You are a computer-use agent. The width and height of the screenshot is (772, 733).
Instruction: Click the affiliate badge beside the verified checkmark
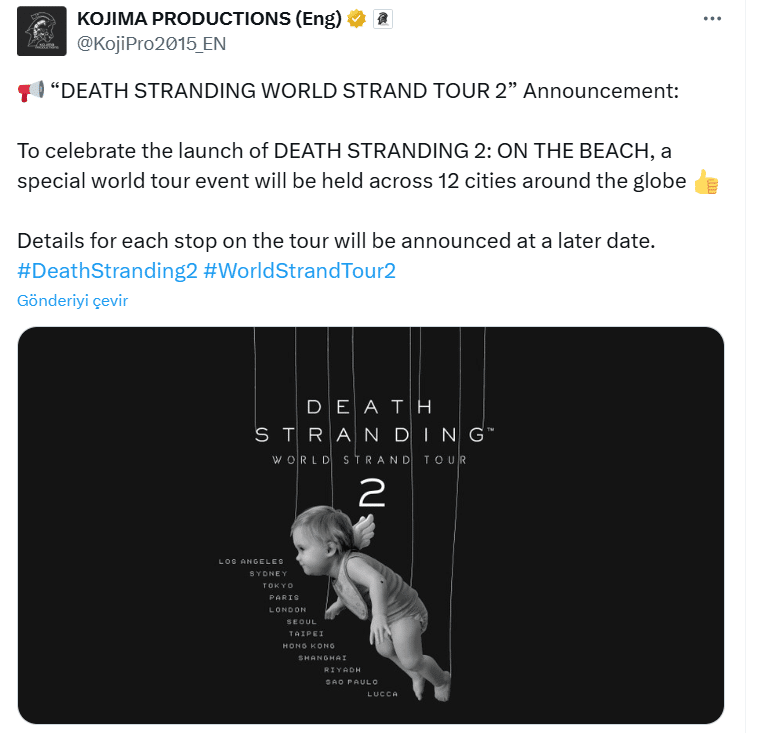[x=381, y=18]
